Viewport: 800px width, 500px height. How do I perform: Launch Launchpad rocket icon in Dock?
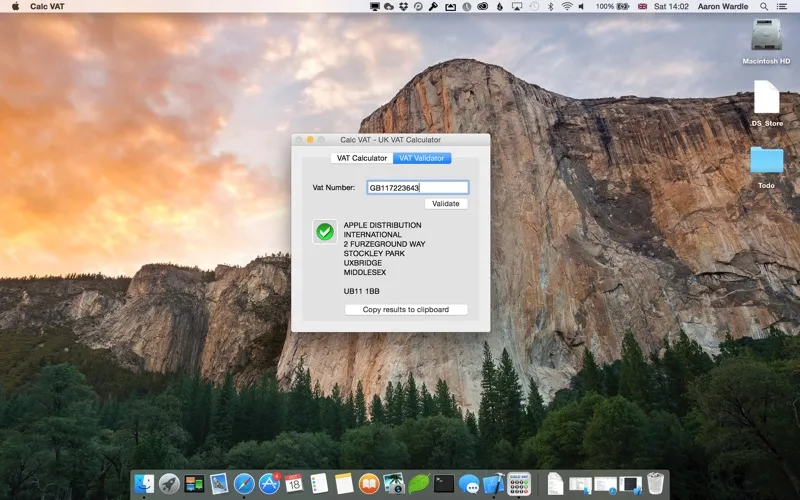[169, 483]
